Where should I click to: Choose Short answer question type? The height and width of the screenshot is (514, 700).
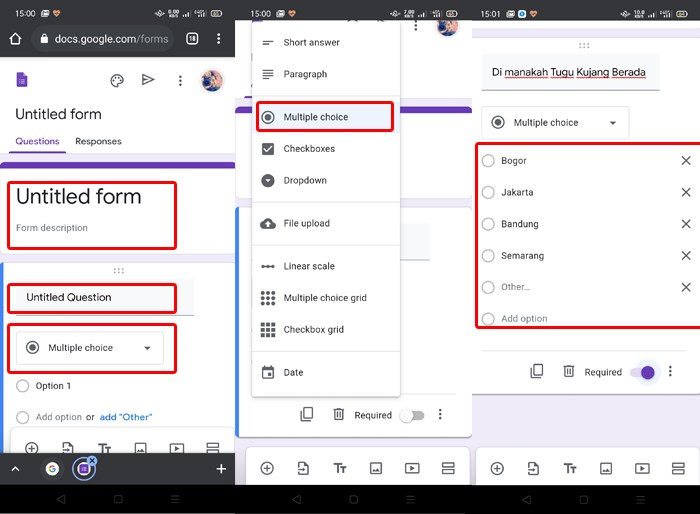(x=325, y=42)
